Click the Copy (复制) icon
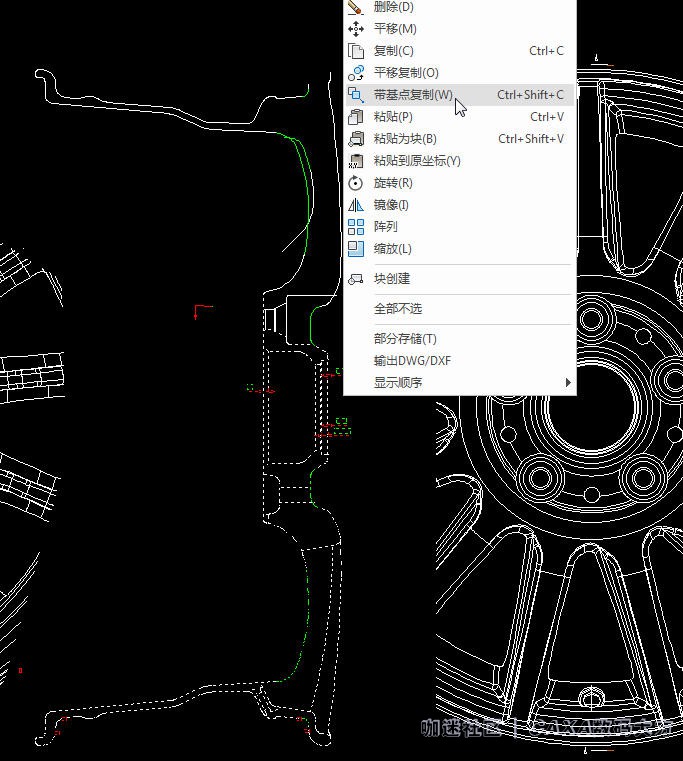 click(355, 51)
